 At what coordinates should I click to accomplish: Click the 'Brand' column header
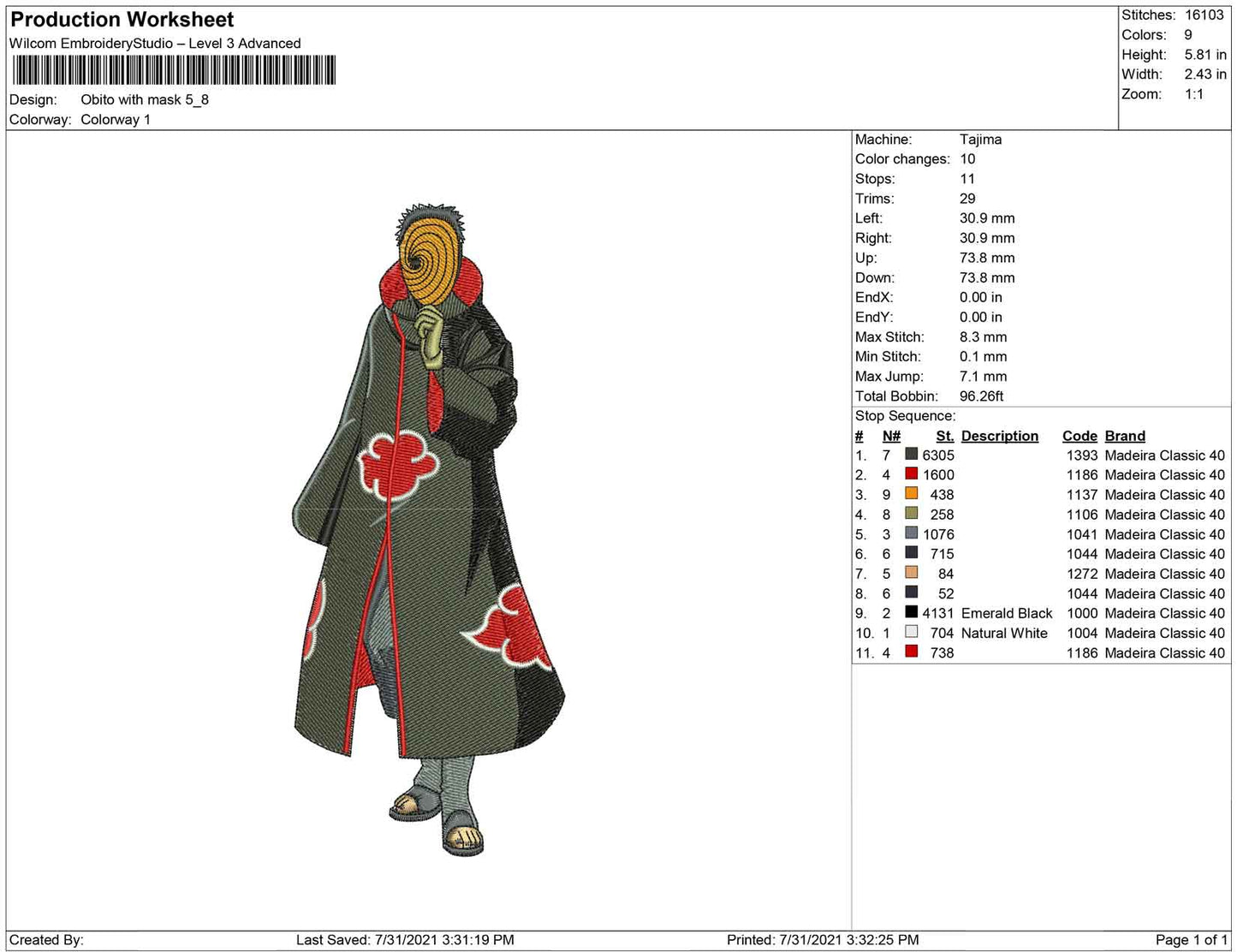point(1125,436)
